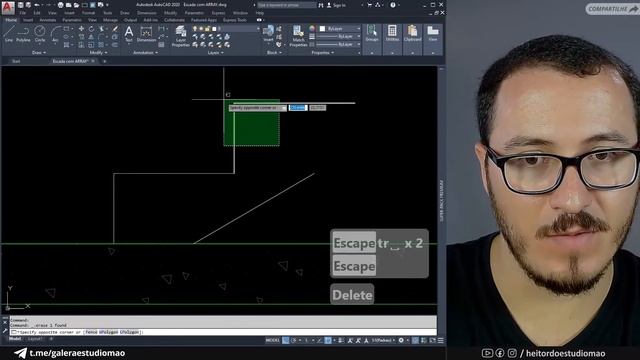
Task: Open the Groups panel
Action: point(372,33)
